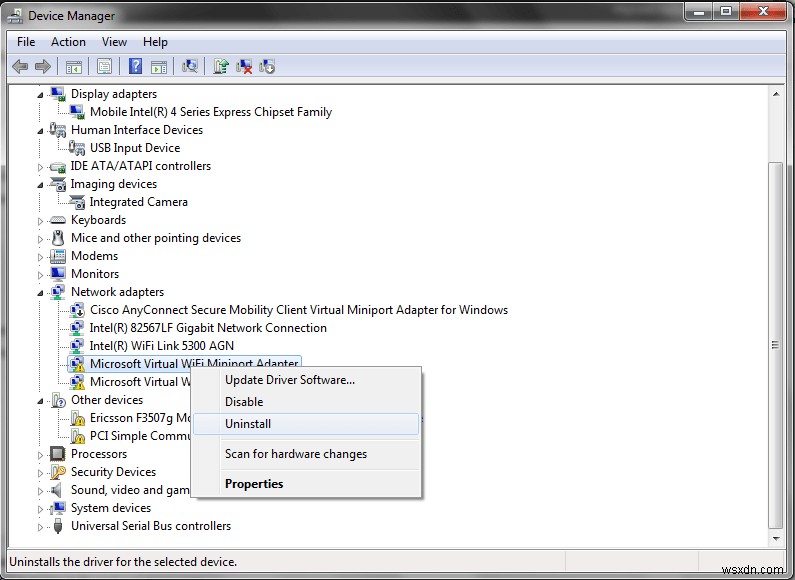Select the PCI Simple Communications entry
795x580 pixels.
pos(140,436)
